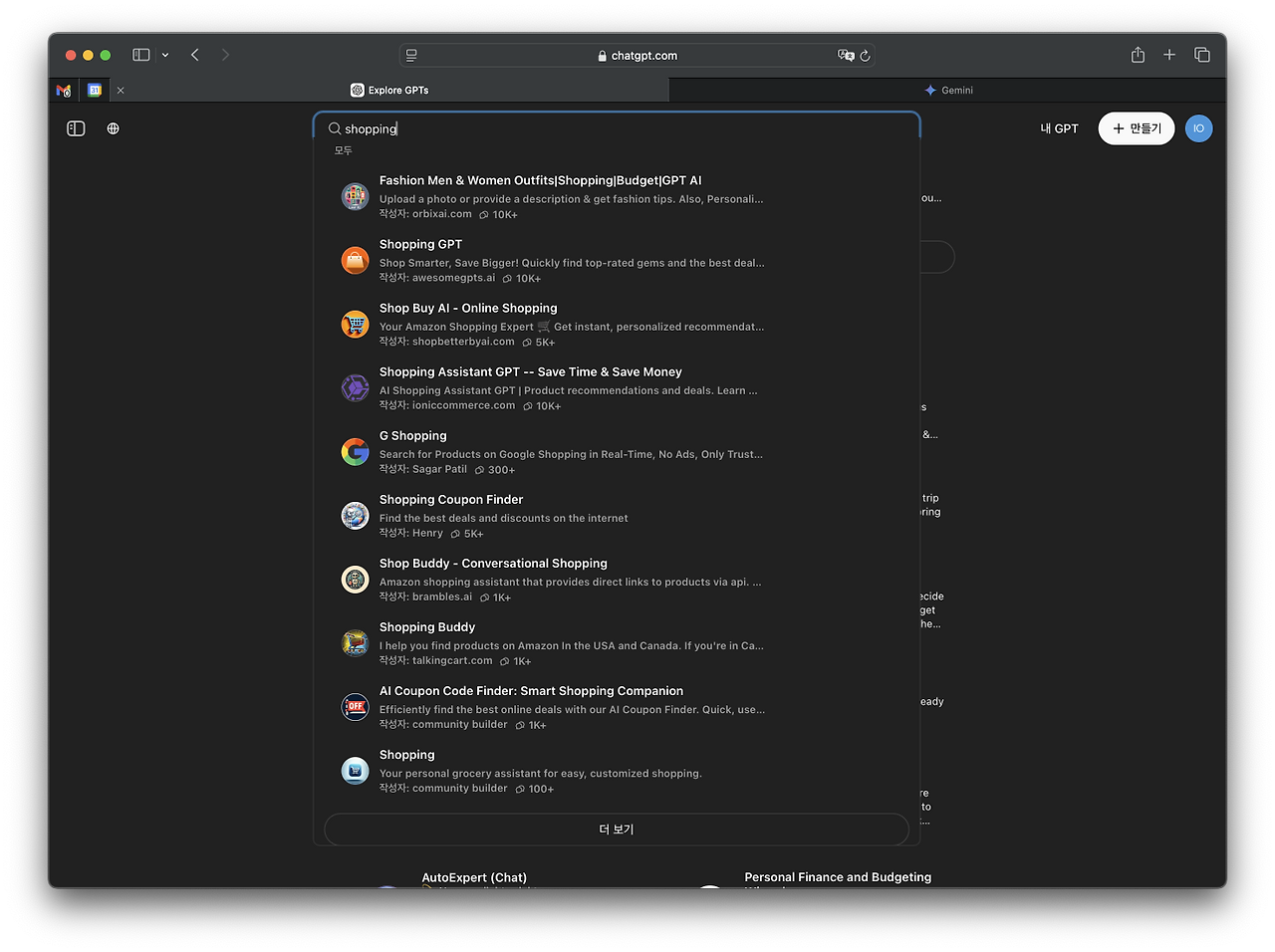The height and width of the screenshot is (952, 1275).
Task: Select the Shopping Coupon Finder result title
Action: pos(451,499)
